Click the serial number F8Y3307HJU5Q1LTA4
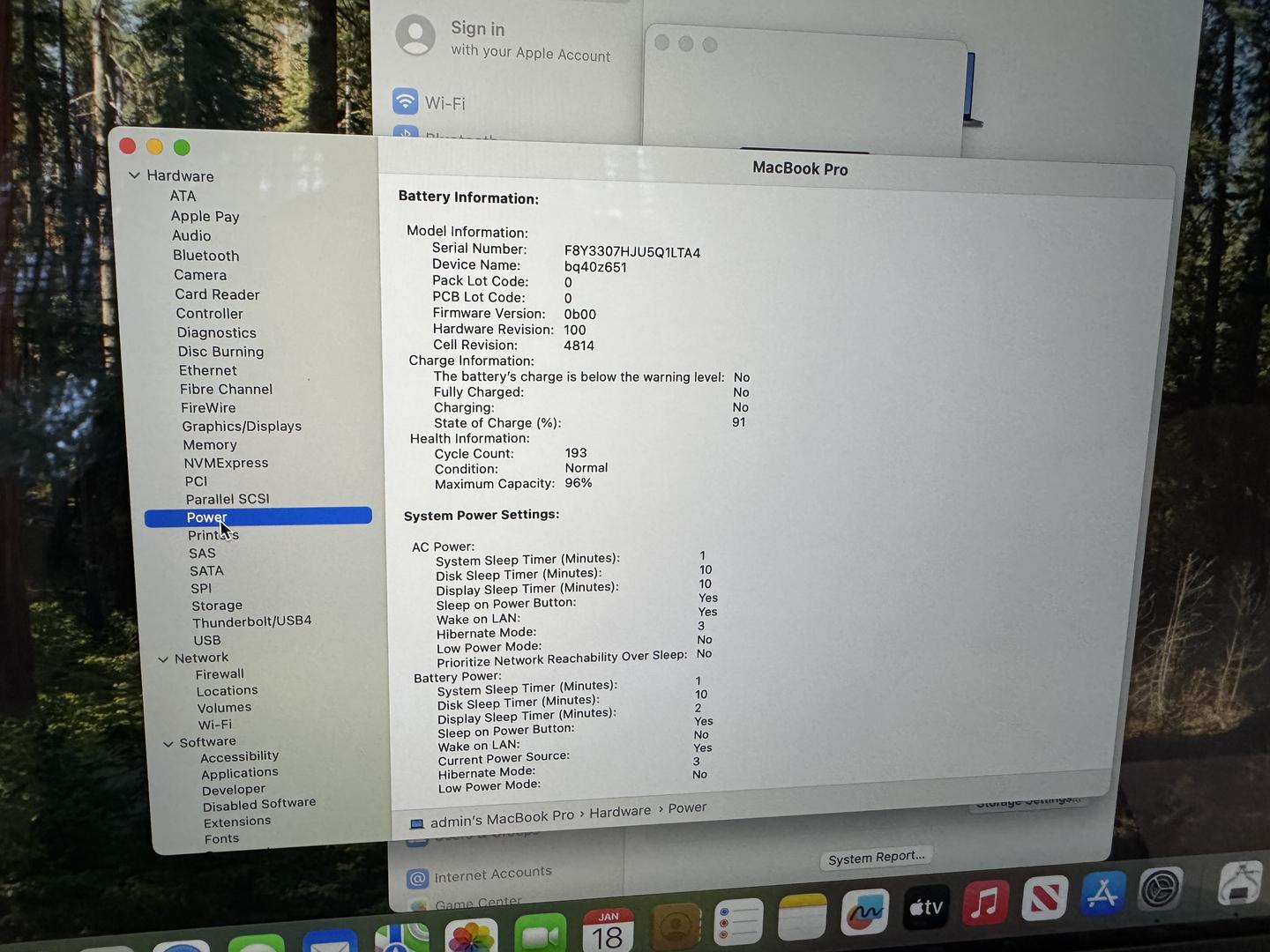Screen dimensions: 1270x952 pos(632,252)
